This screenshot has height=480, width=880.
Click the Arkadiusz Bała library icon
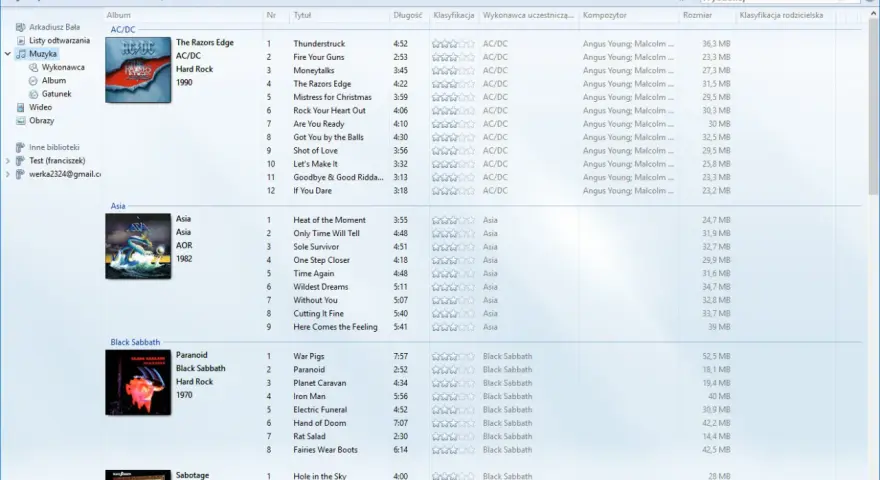coord(21,27)
